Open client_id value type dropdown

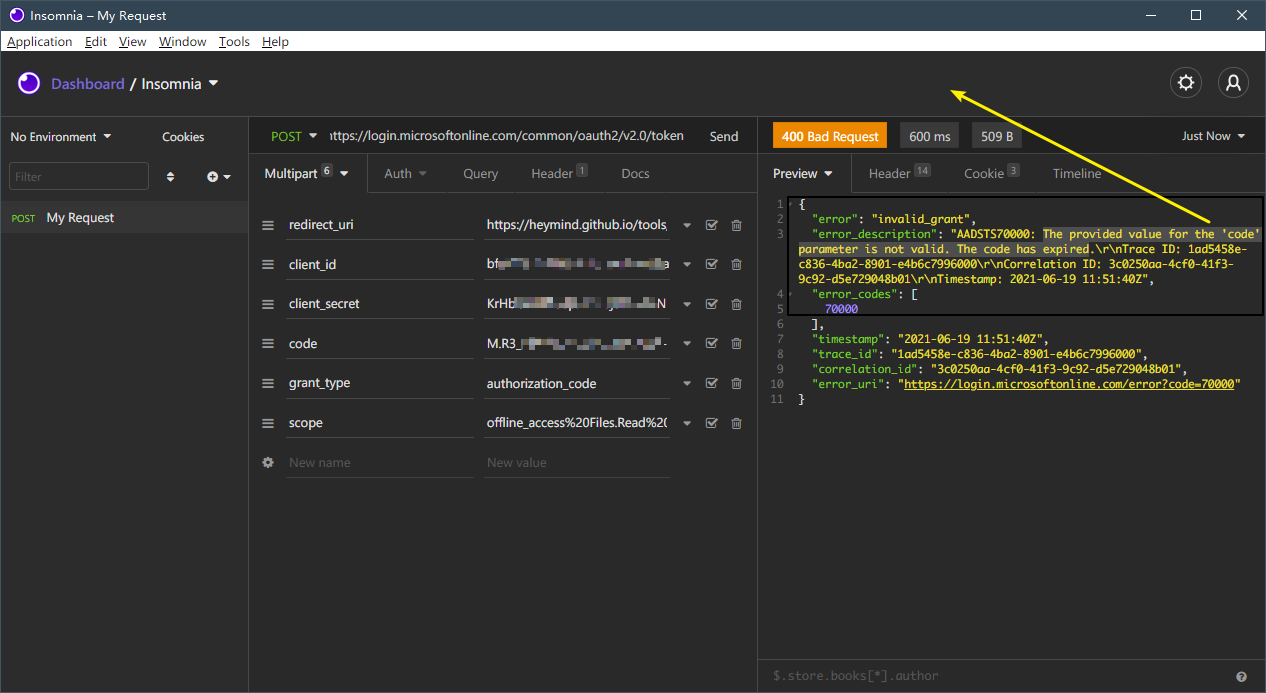(x=687, y=265)
